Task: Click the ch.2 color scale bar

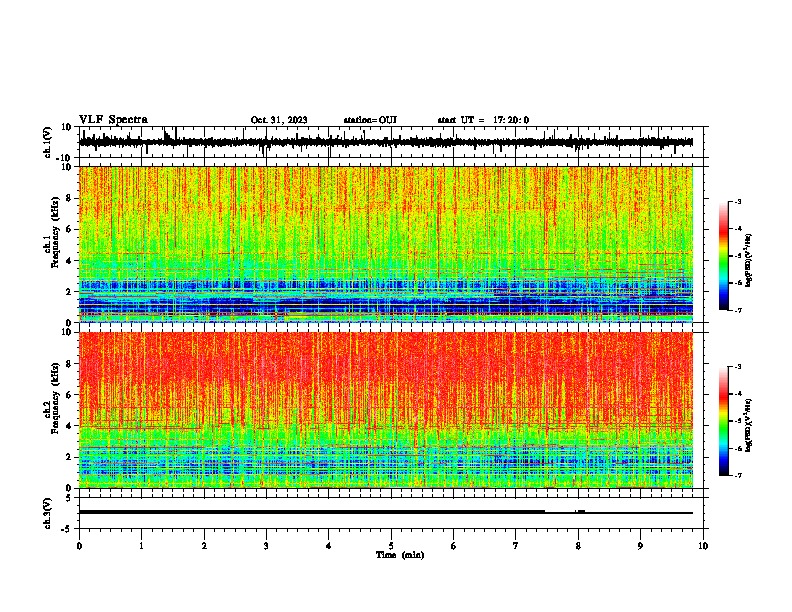Action: point(723,421)
